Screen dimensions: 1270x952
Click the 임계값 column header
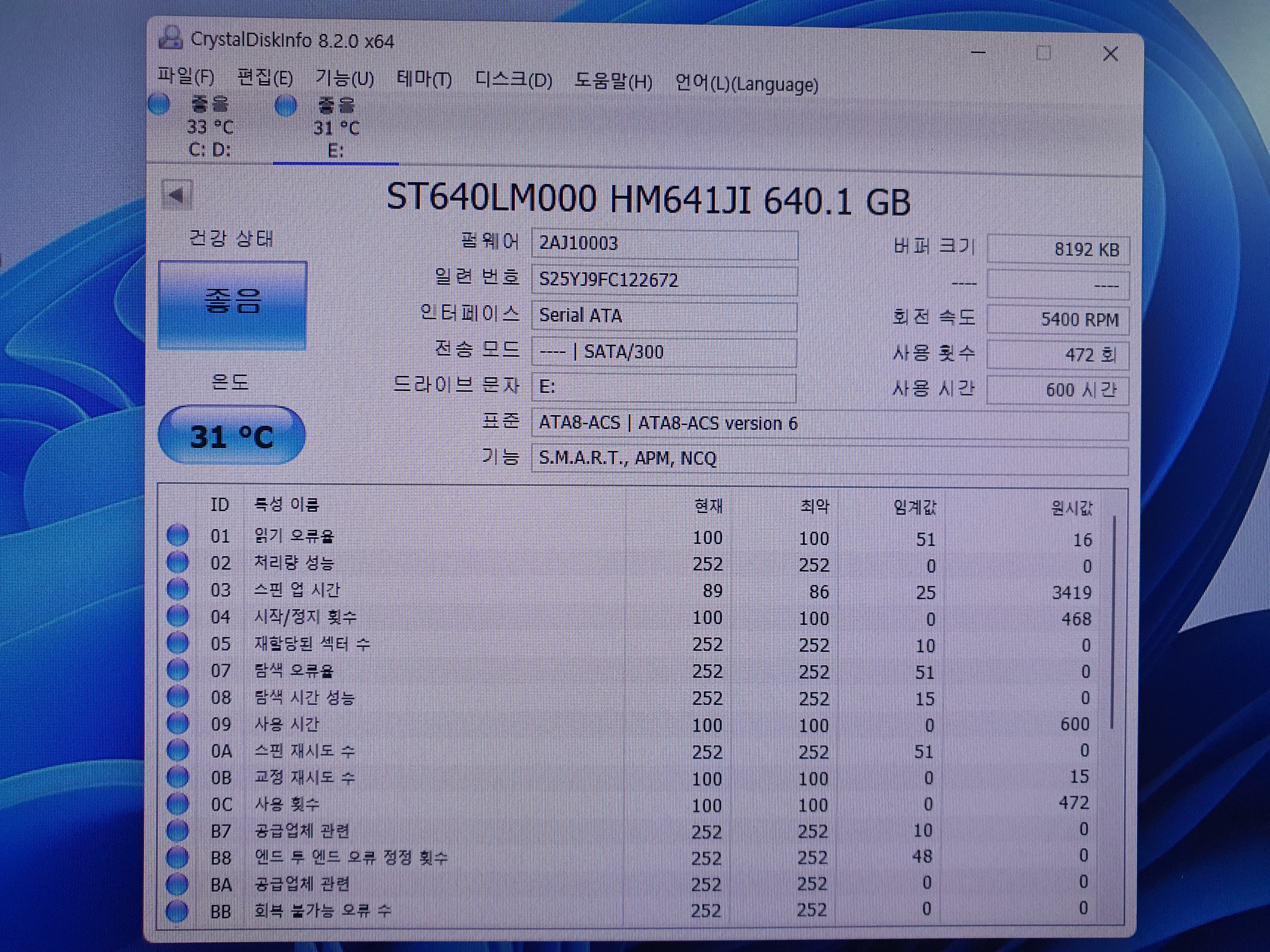[x=915, y=507]
